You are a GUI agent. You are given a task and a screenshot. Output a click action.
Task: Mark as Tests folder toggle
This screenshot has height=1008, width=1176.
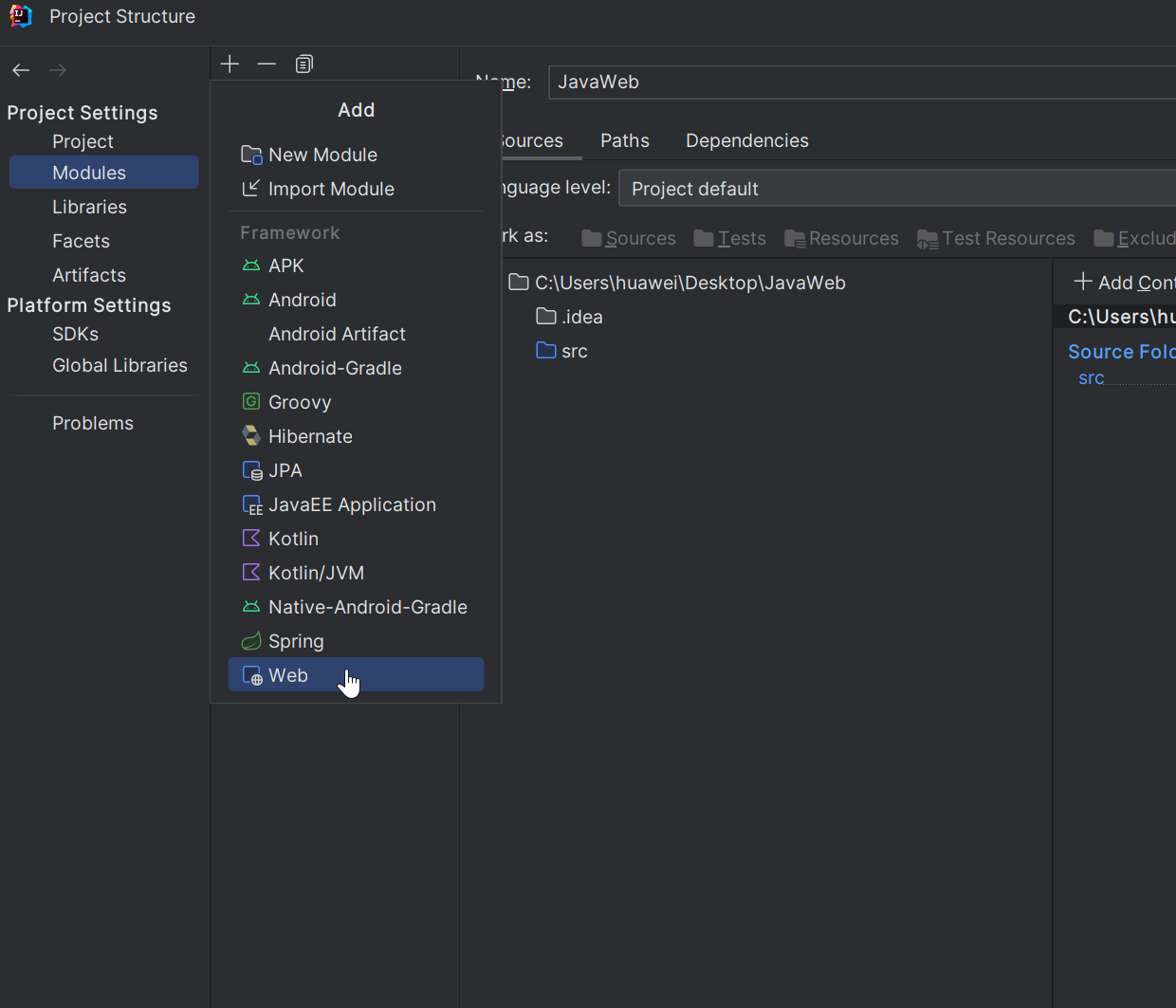pos(729,239)
